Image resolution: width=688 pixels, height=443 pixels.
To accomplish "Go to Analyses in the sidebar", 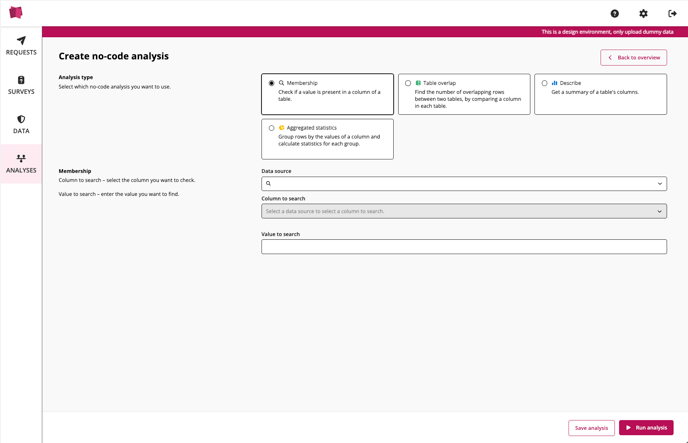I will click(21, 164).
